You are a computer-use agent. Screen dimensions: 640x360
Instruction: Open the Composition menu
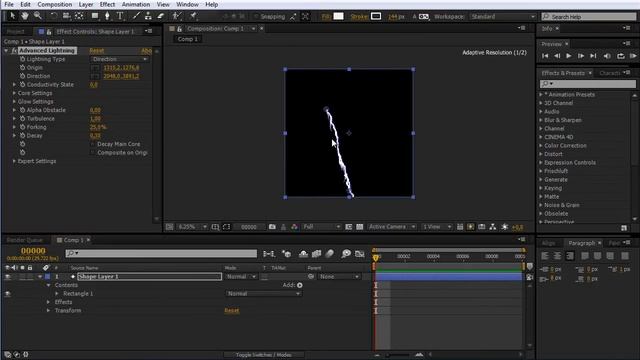[x=55, y=4]
